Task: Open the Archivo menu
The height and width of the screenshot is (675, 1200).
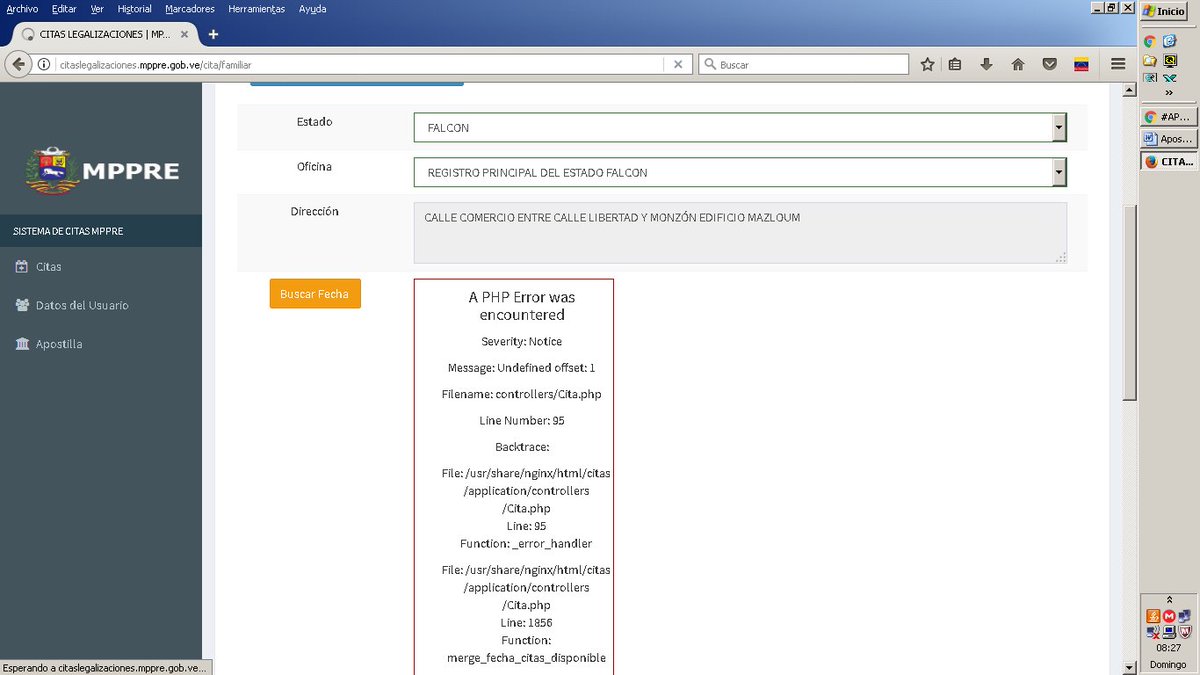Action: click(x=22, y=8)
